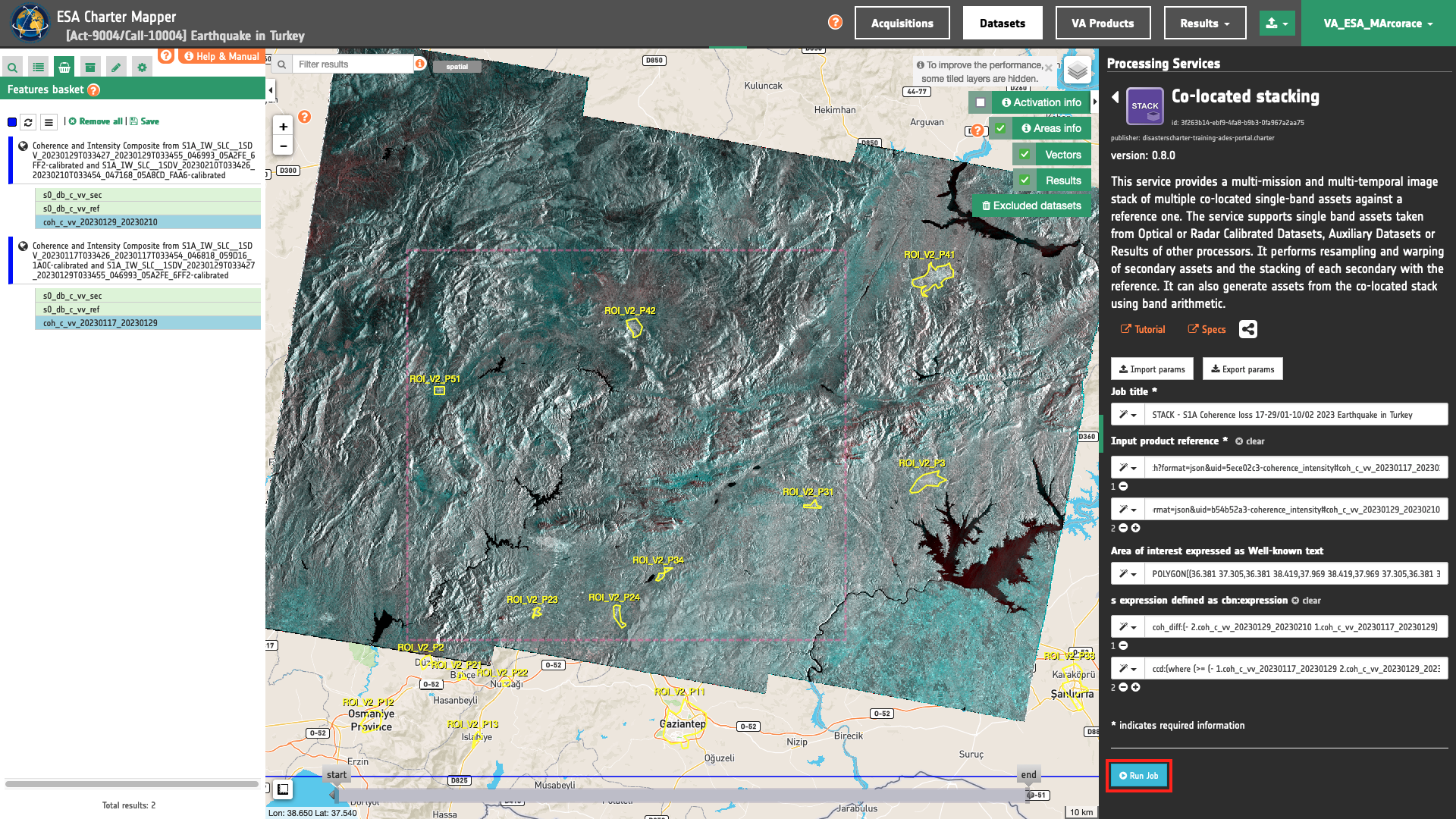Click the ESA Charter Mapper logo
Image resolution: width=1456 pixels, height=819 pixels.
pyautogui.click(x=30, y=23)
